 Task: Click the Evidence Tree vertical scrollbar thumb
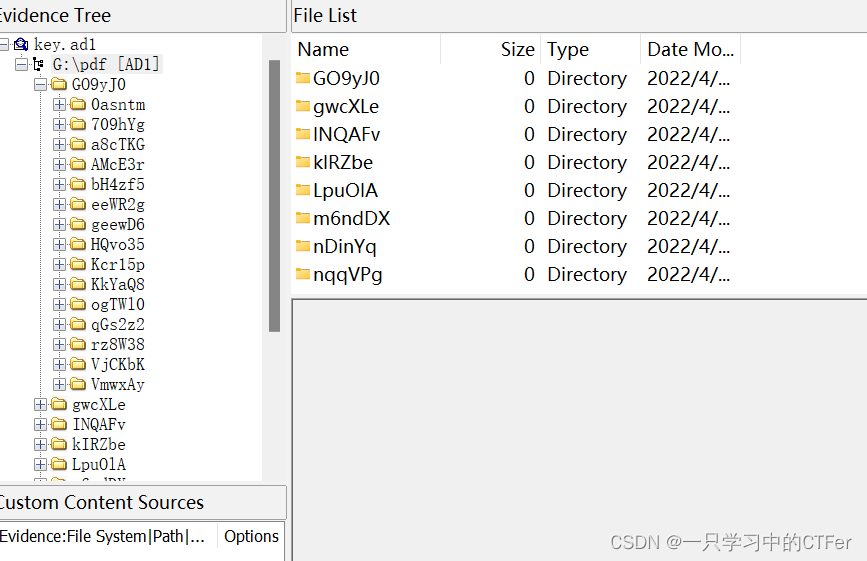274,196
